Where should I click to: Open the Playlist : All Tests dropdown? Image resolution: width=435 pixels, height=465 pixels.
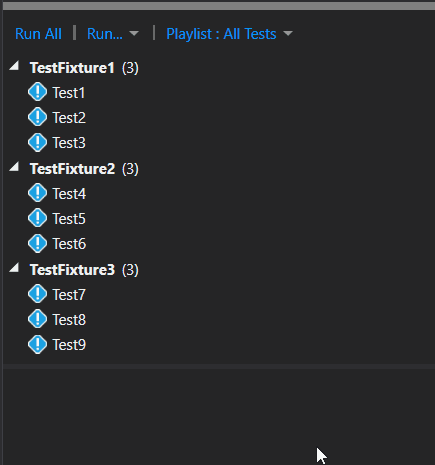click(x=229, y=34)
